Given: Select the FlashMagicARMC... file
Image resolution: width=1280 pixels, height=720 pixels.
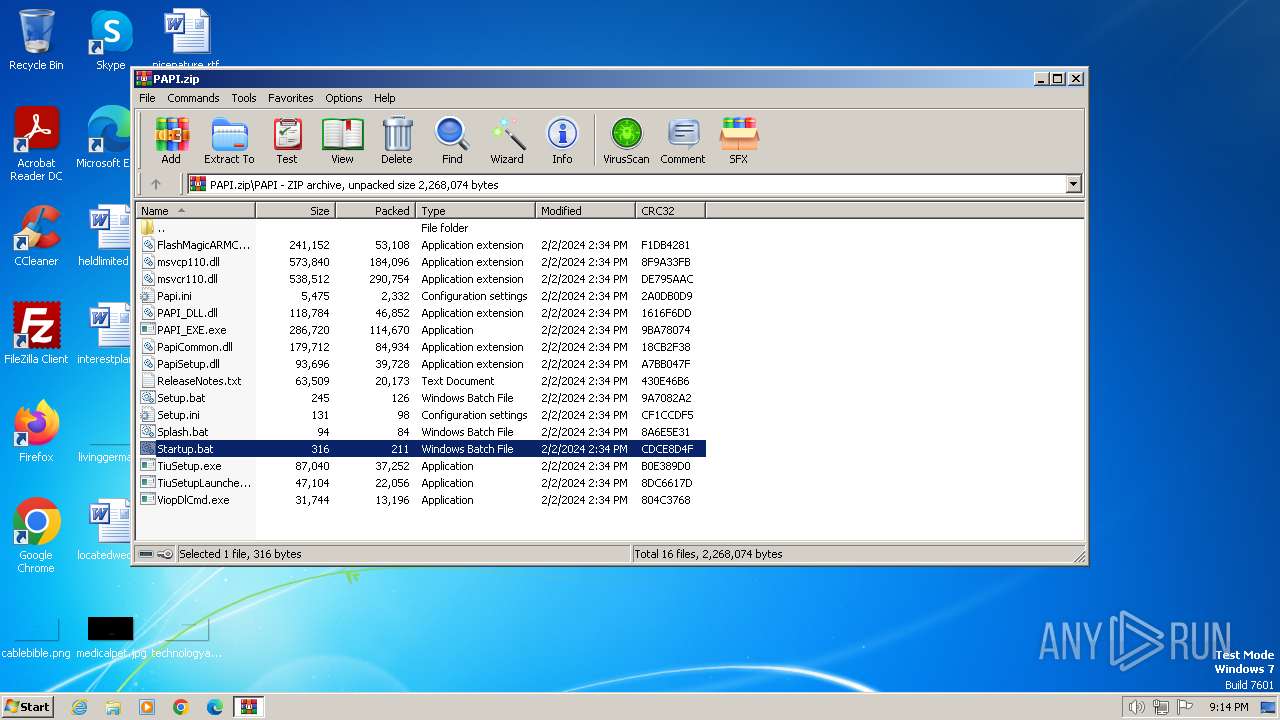Looking at the screenshot, I should [421, 245].
